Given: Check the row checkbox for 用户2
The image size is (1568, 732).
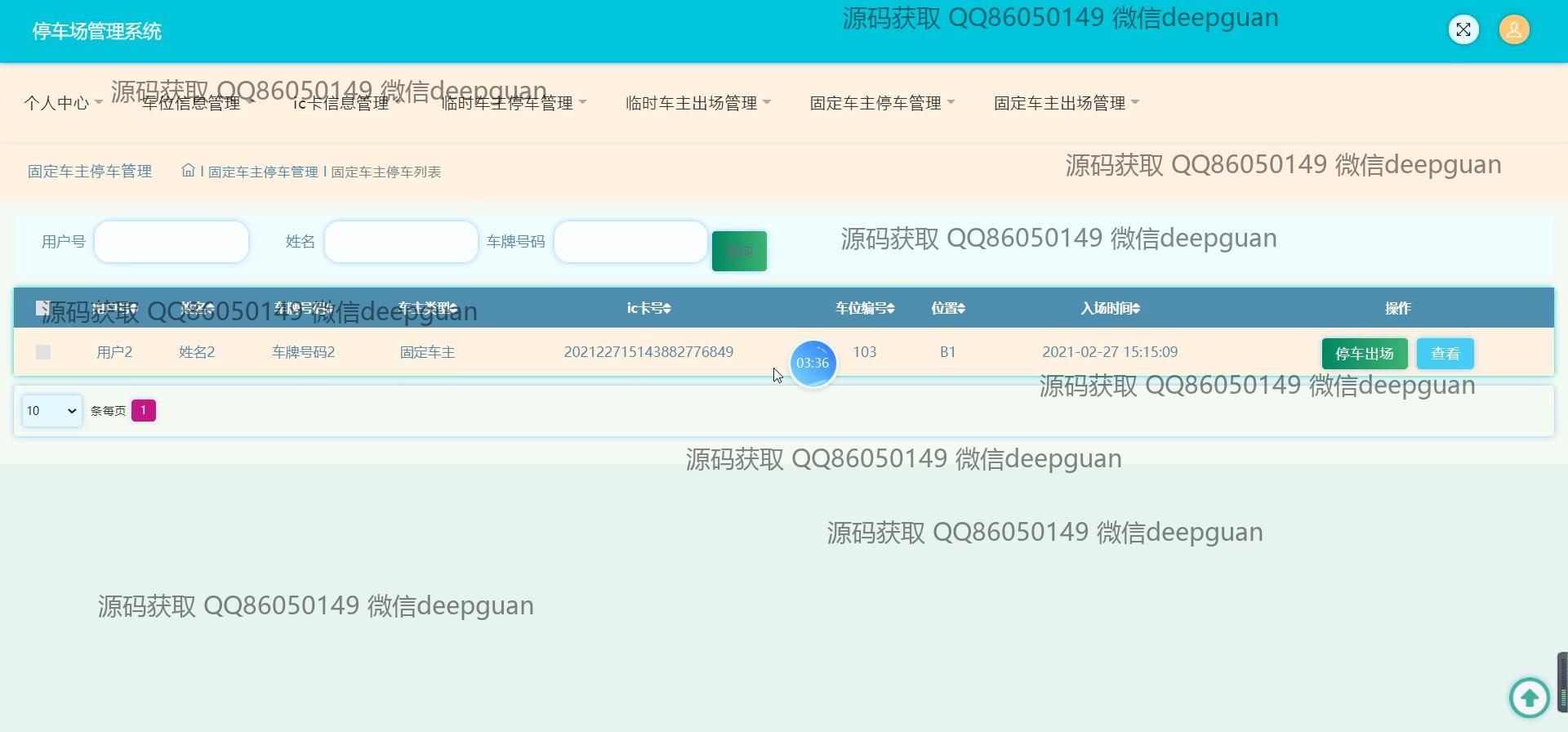Looking at the screenshot, I should pos(43,352).
